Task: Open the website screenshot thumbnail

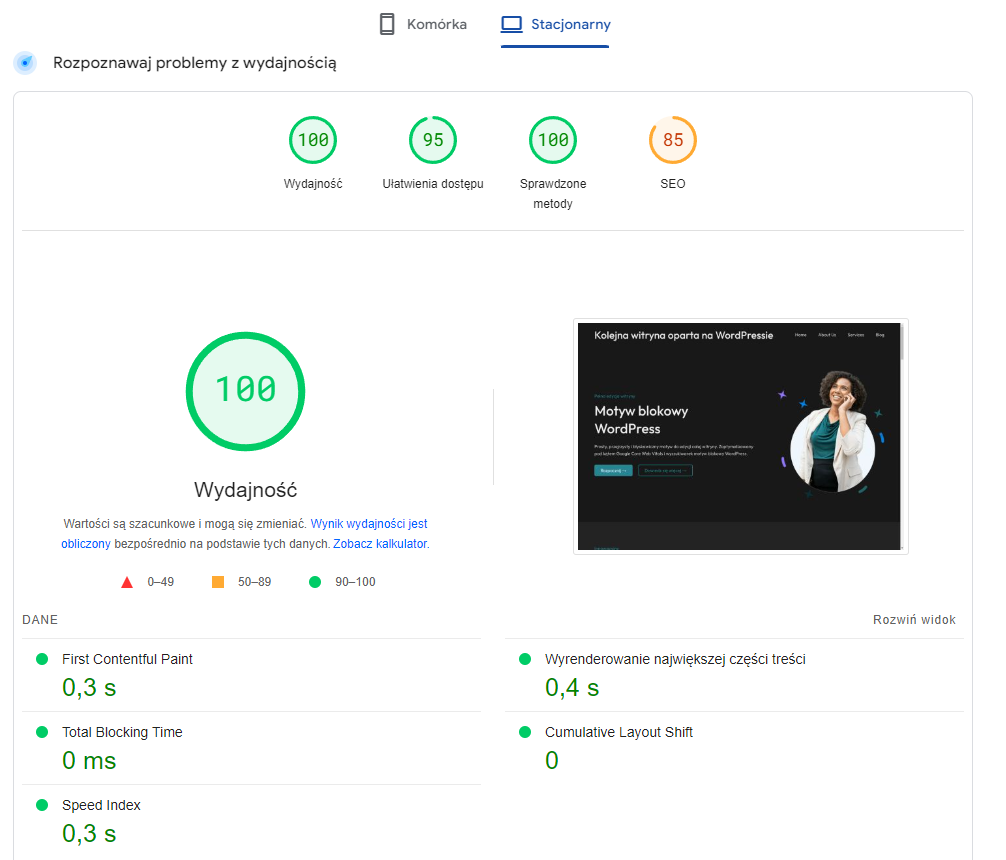Action: pos(741,436)
